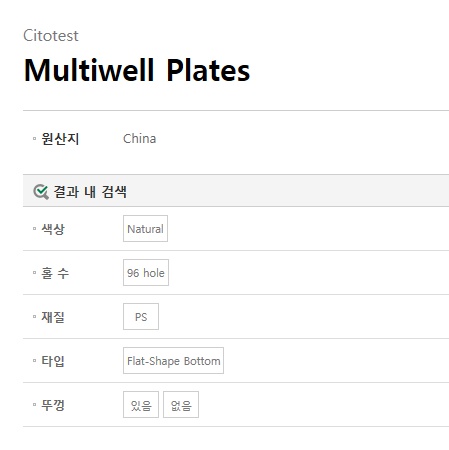Viewport: 449px width, 450px height.
Task: Filter by lid 있음 option
Action: (x=141, y=405)
